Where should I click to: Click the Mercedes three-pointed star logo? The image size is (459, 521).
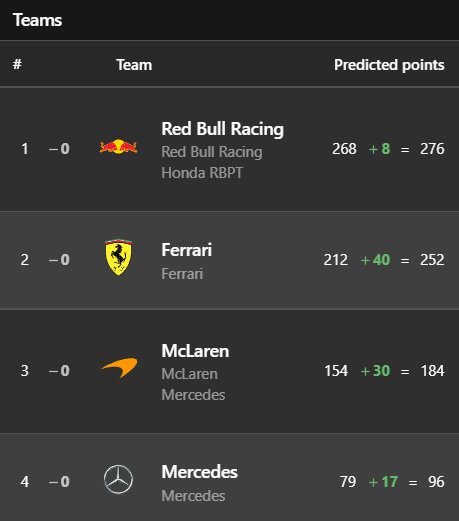click(118, 479)
